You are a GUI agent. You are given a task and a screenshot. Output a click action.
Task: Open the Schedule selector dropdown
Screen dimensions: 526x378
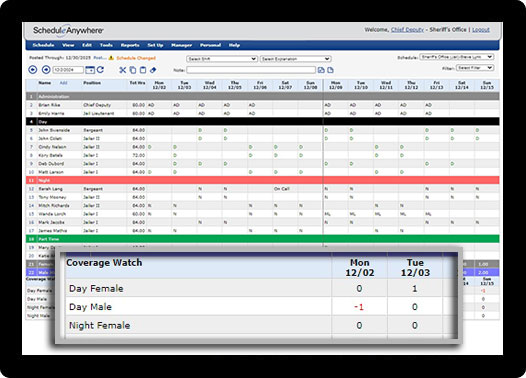457,57
